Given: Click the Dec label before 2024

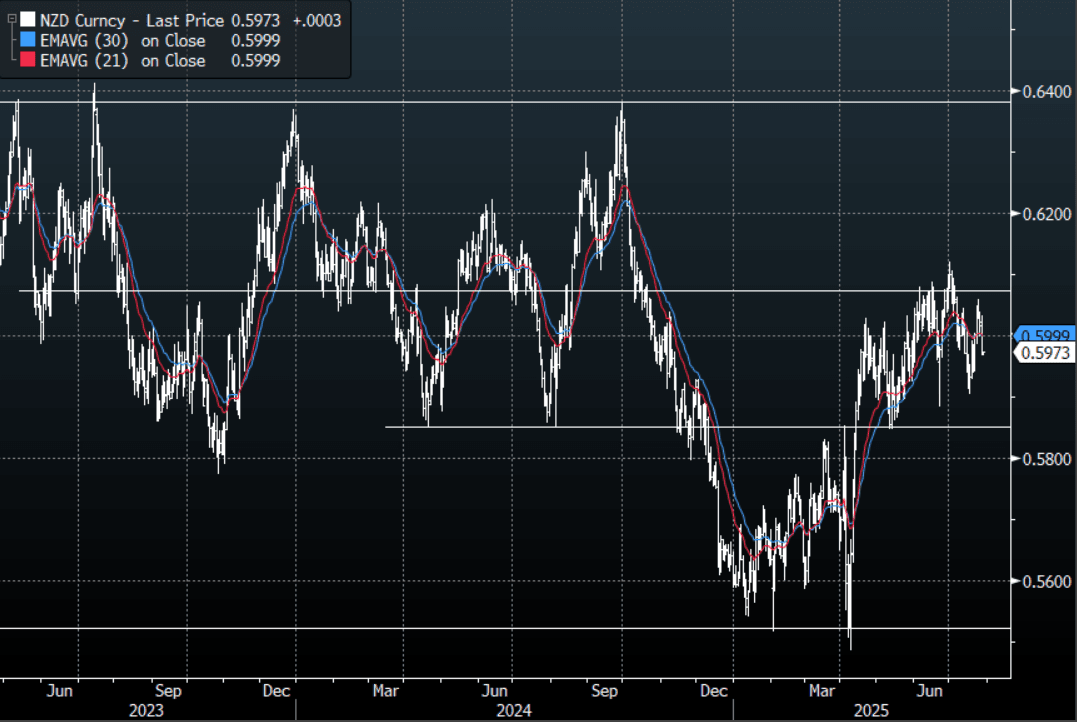Looking at the screenshot, I should point(276,690).
